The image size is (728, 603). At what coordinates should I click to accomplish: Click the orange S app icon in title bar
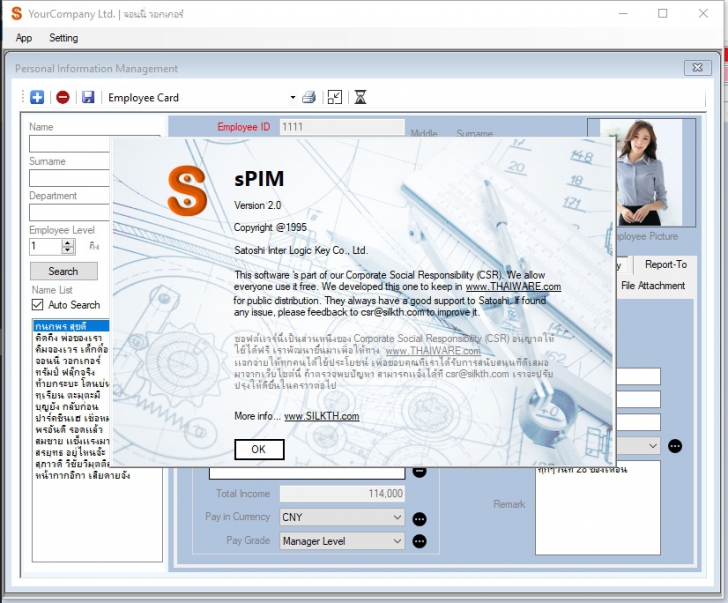pos(16,13)
